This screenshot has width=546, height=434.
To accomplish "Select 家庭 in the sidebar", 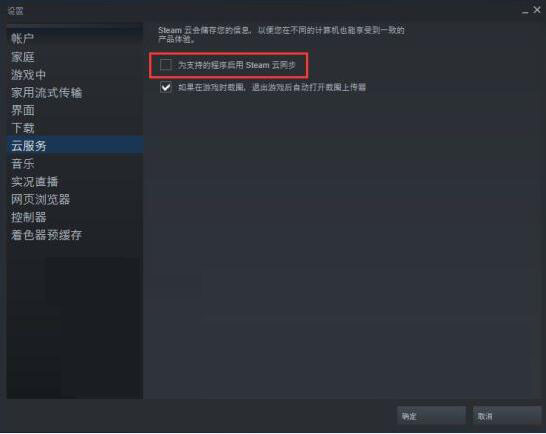I will click(x=22, y=57).
